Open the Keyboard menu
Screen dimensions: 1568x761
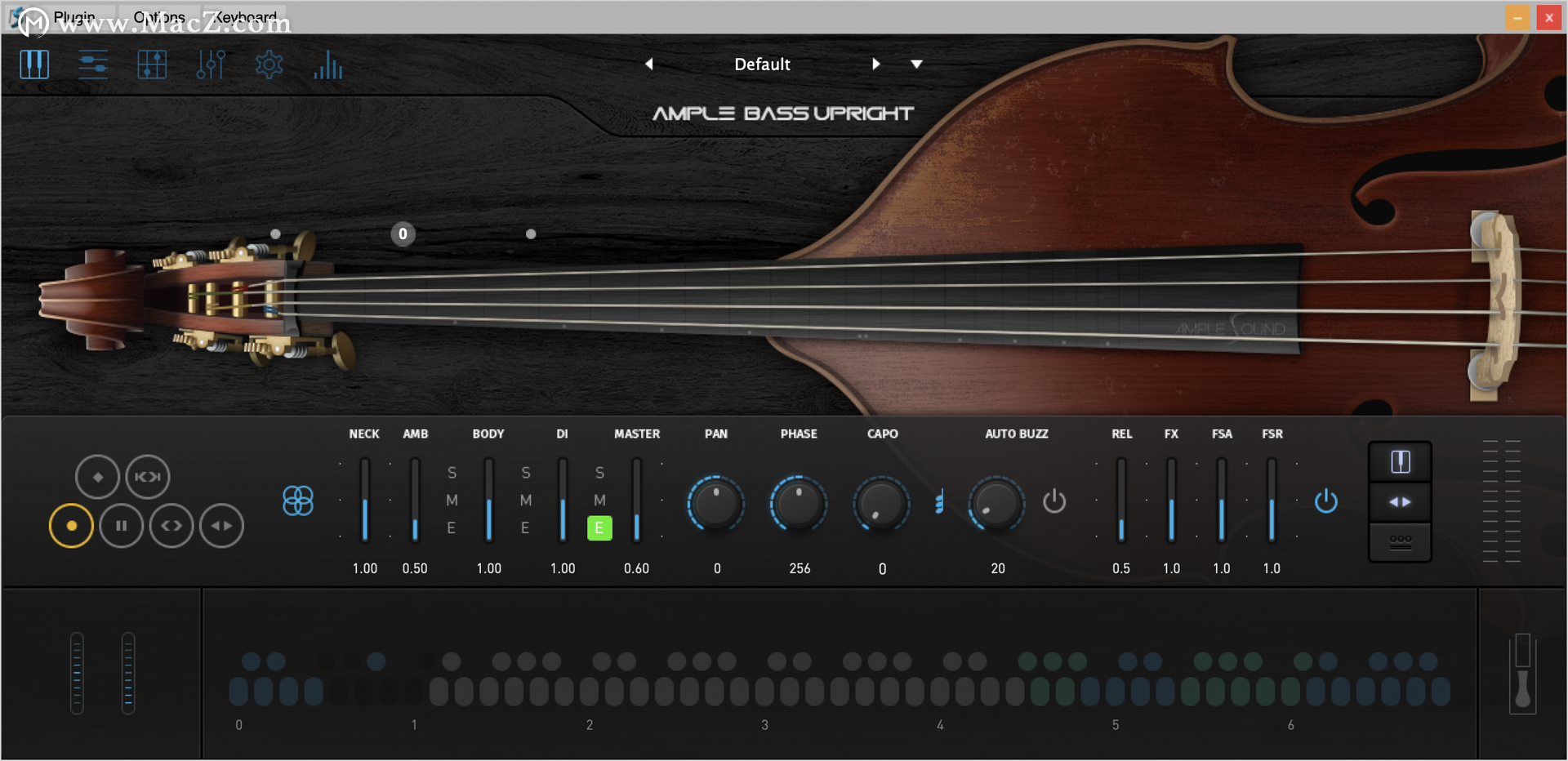pos(245,17)
